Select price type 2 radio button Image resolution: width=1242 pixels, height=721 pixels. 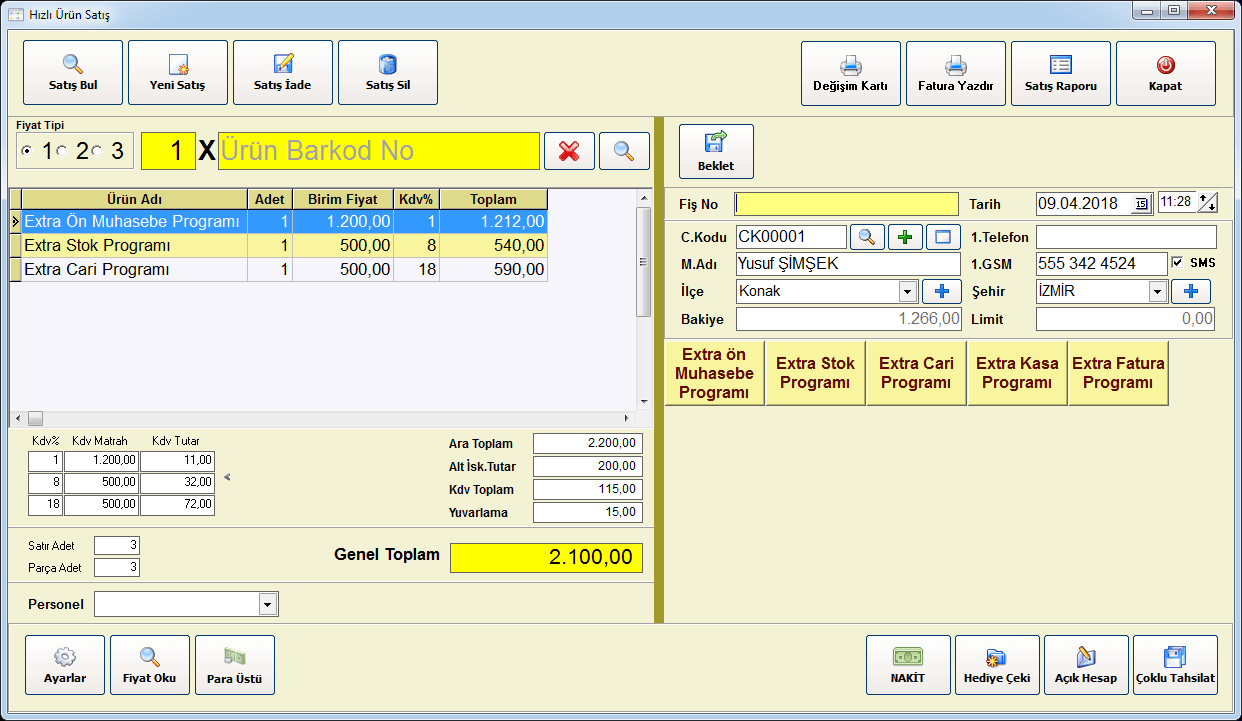(62, 151)
